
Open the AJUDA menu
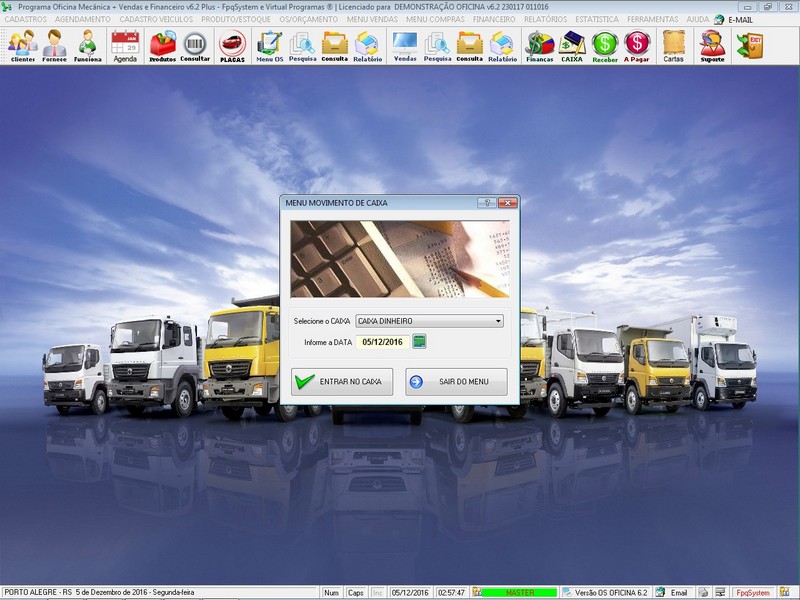(697, 19)
